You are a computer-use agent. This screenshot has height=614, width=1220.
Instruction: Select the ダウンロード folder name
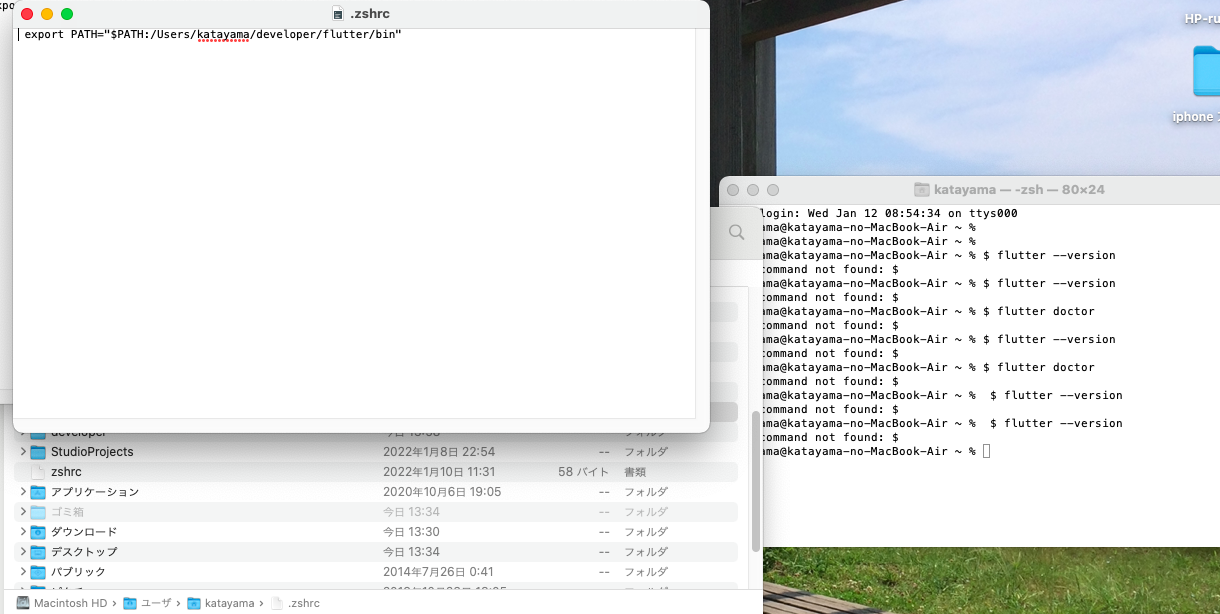pyautogui.click(x=84, y=532)
